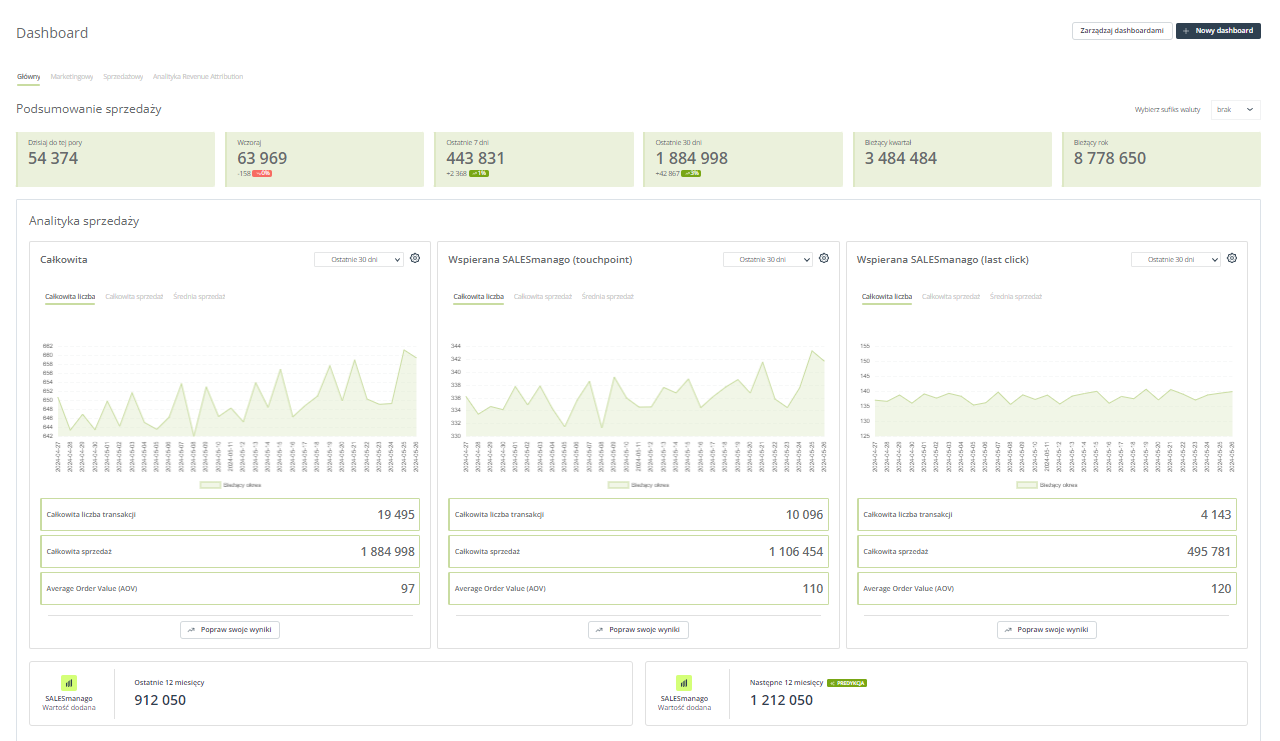Viewport: 1280px width, 741px height.
Task: Click Zarządzaj dashboardami button
Action: (x=1122, y=31)
